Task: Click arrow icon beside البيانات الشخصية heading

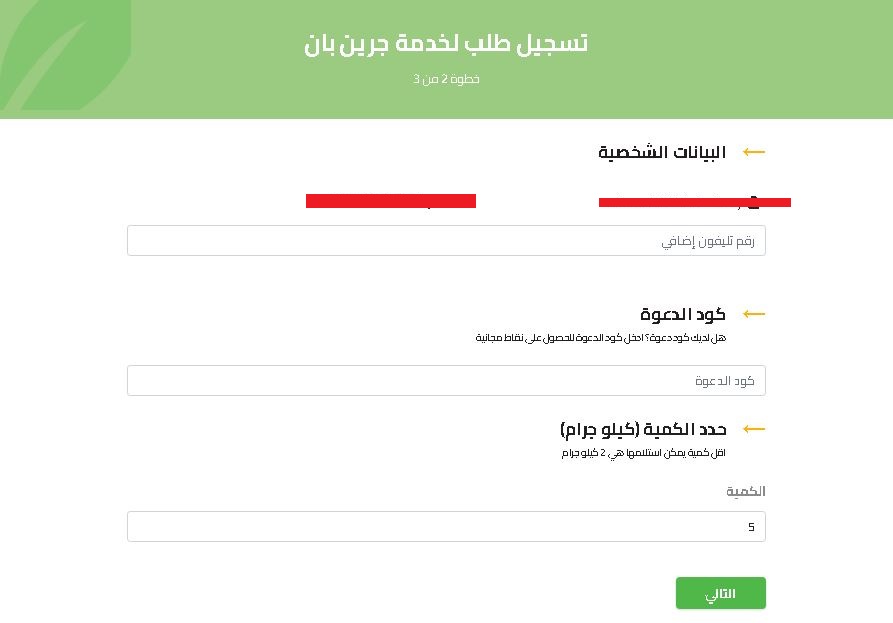Action: (754, 152)
